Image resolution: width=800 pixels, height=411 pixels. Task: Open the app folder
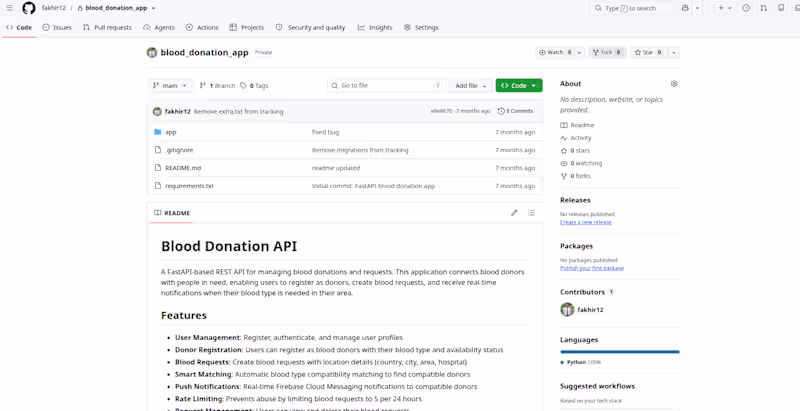tap(171, 132)
